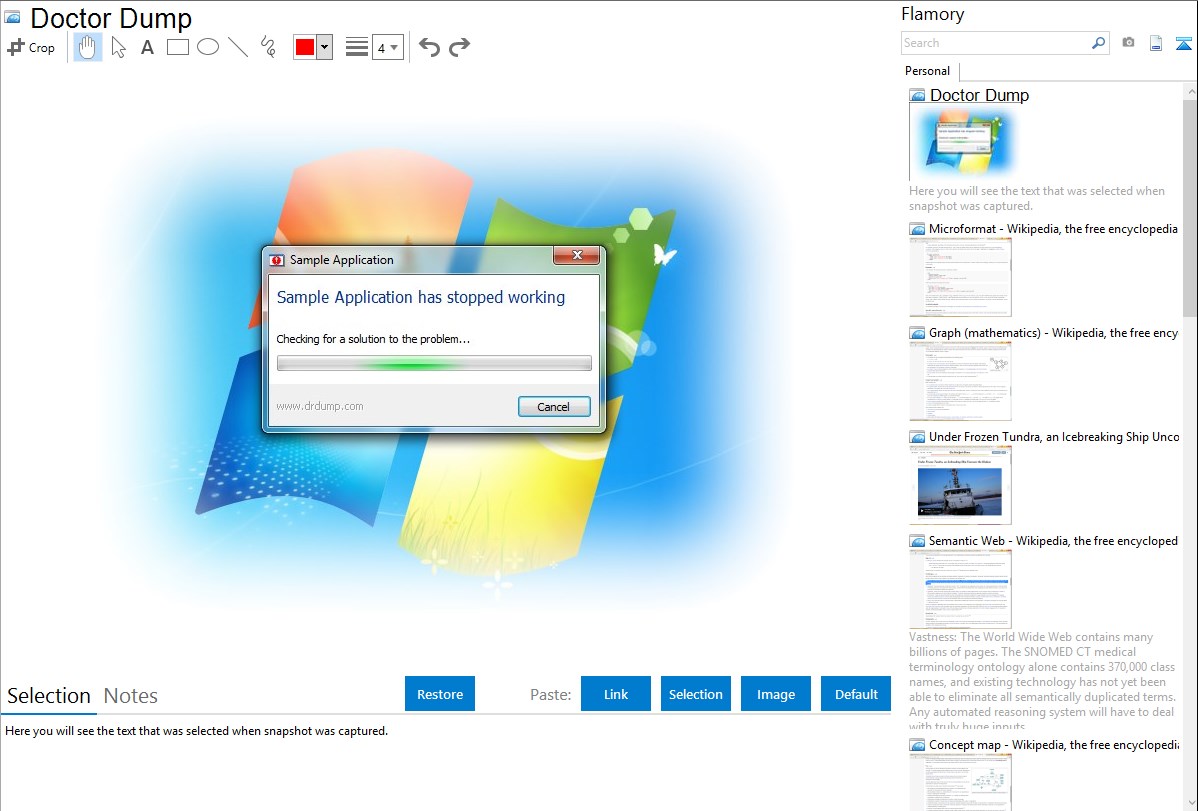Click the Vastness description text

click(x=1042, y=681)
